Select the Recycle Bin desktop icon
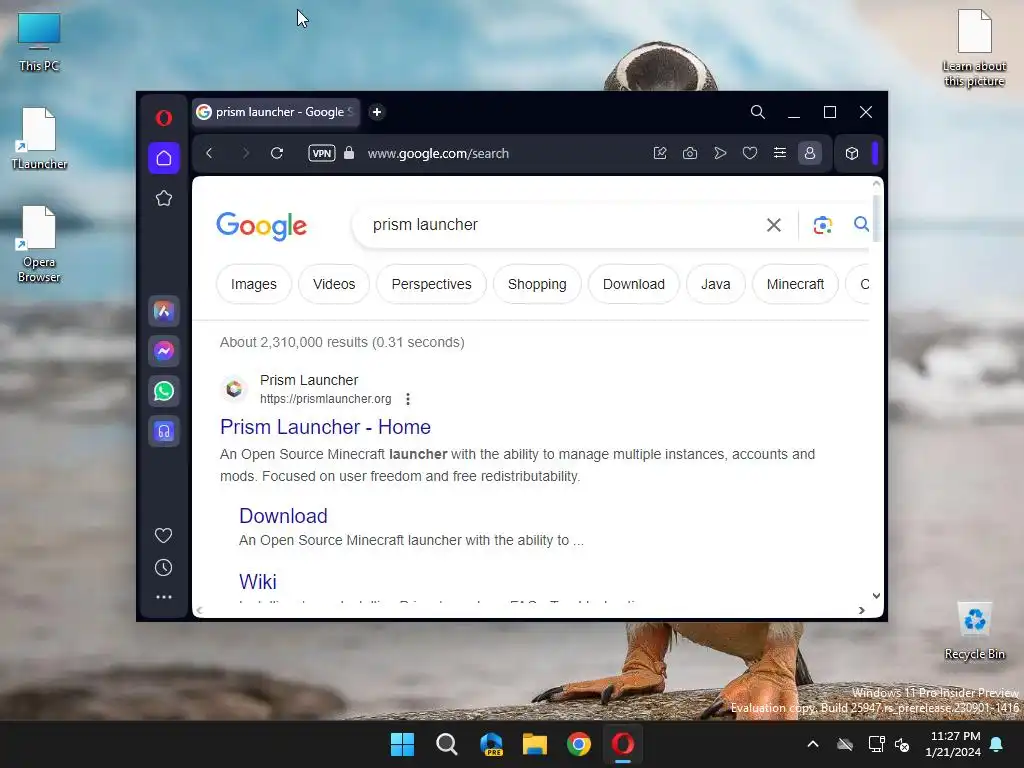Viewport: 1024px width, 768px height. pos(974,631)
